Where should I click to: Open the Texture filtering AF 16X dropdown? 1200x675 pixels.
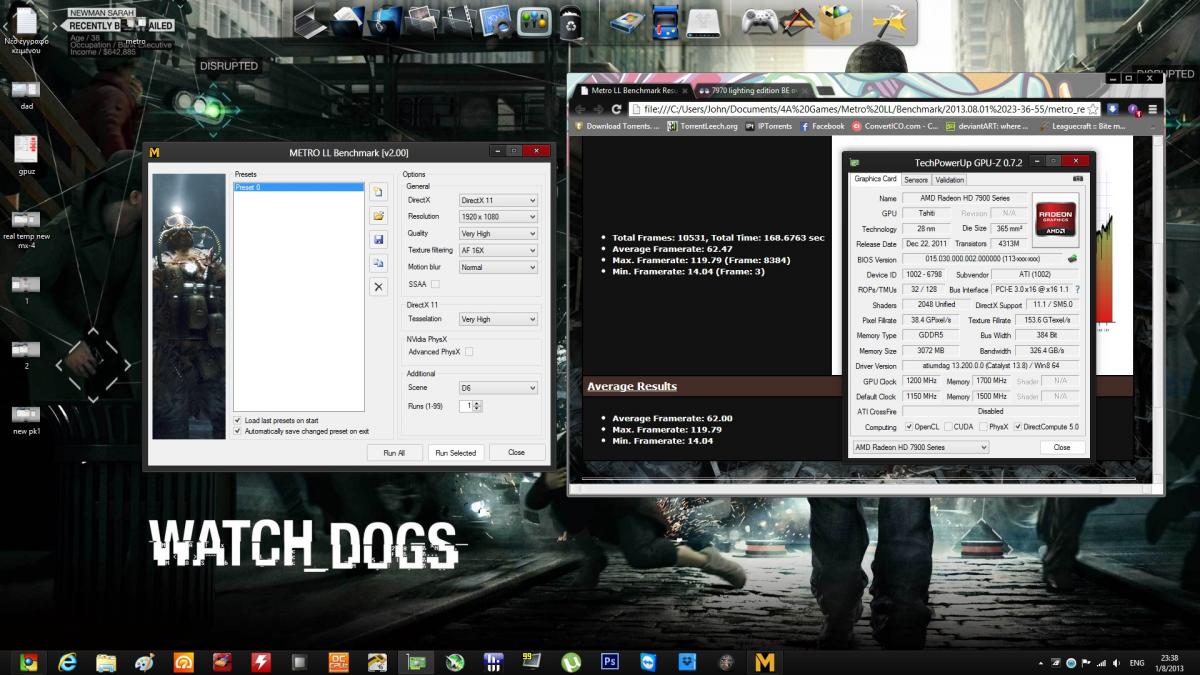(498, 250)
